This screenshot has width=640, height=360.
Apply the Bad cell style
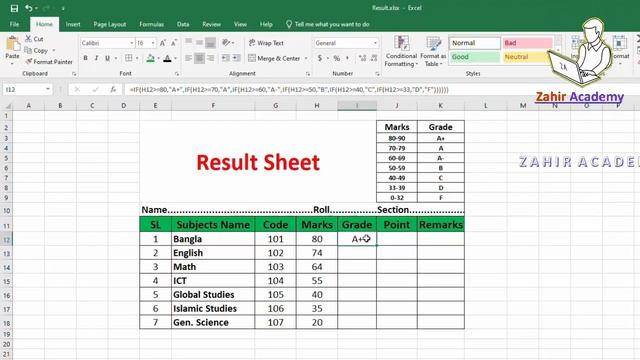click(527, 43)
